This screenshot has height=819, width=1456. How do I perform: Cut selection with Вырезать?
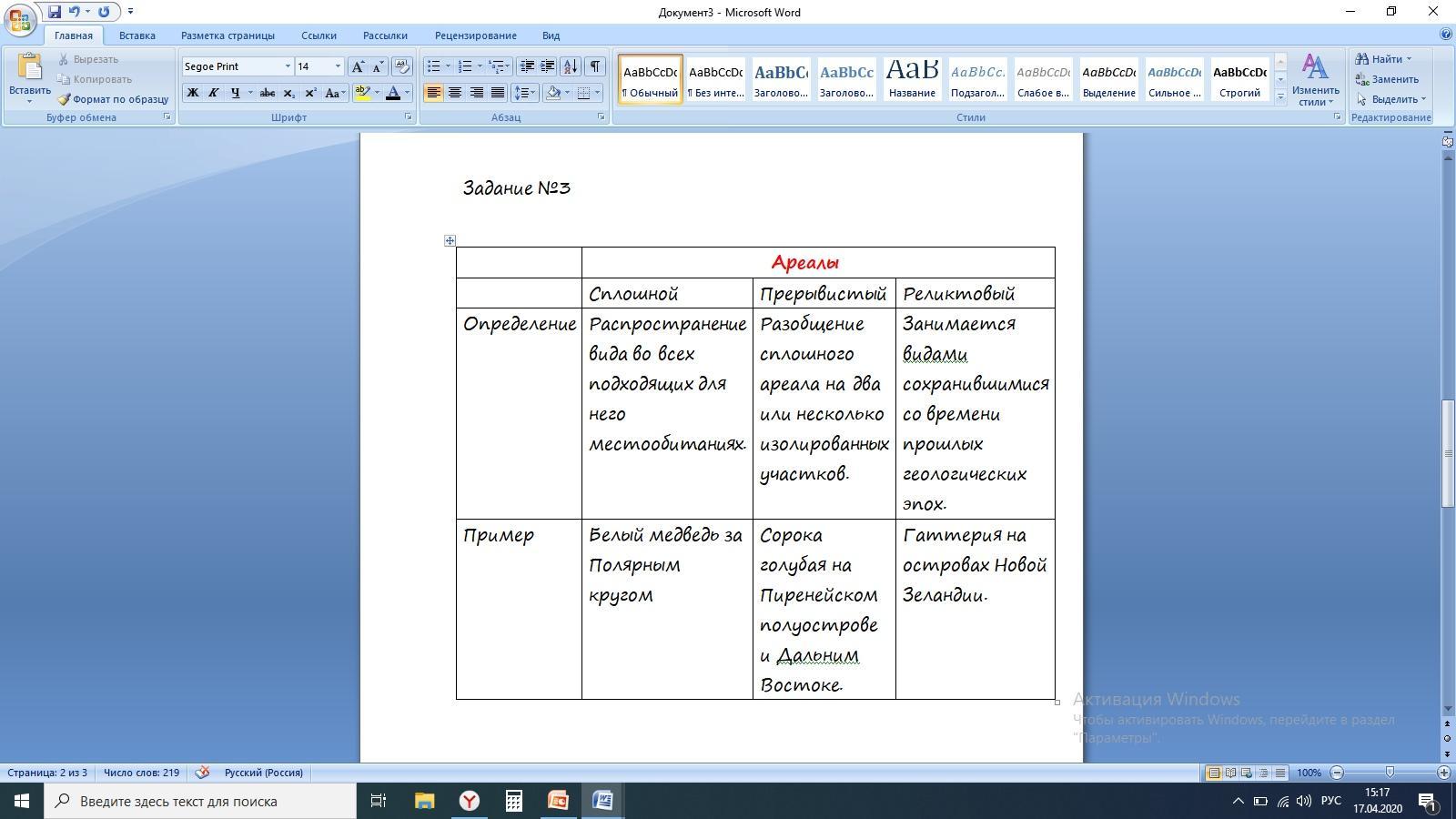[88, 59]
